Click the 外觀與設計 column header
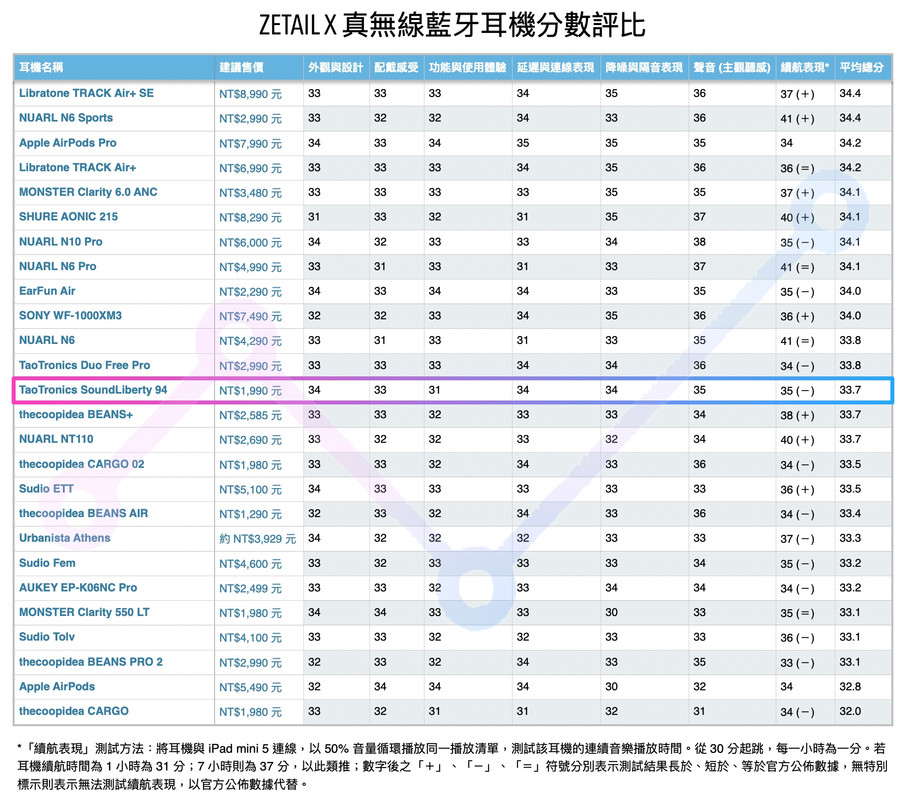This screenshot has width=906, height=800. click(x=336, y=68)
